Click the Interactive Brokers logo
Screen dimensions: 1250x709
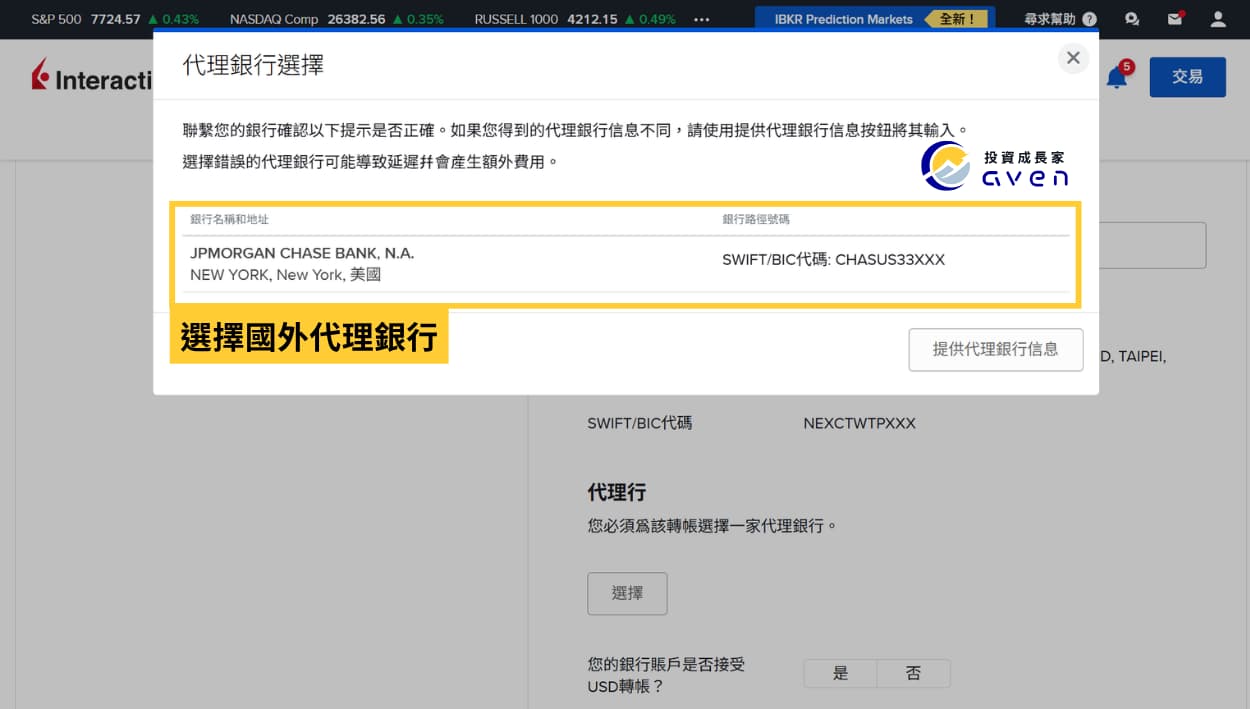click(x=92, y=77)
